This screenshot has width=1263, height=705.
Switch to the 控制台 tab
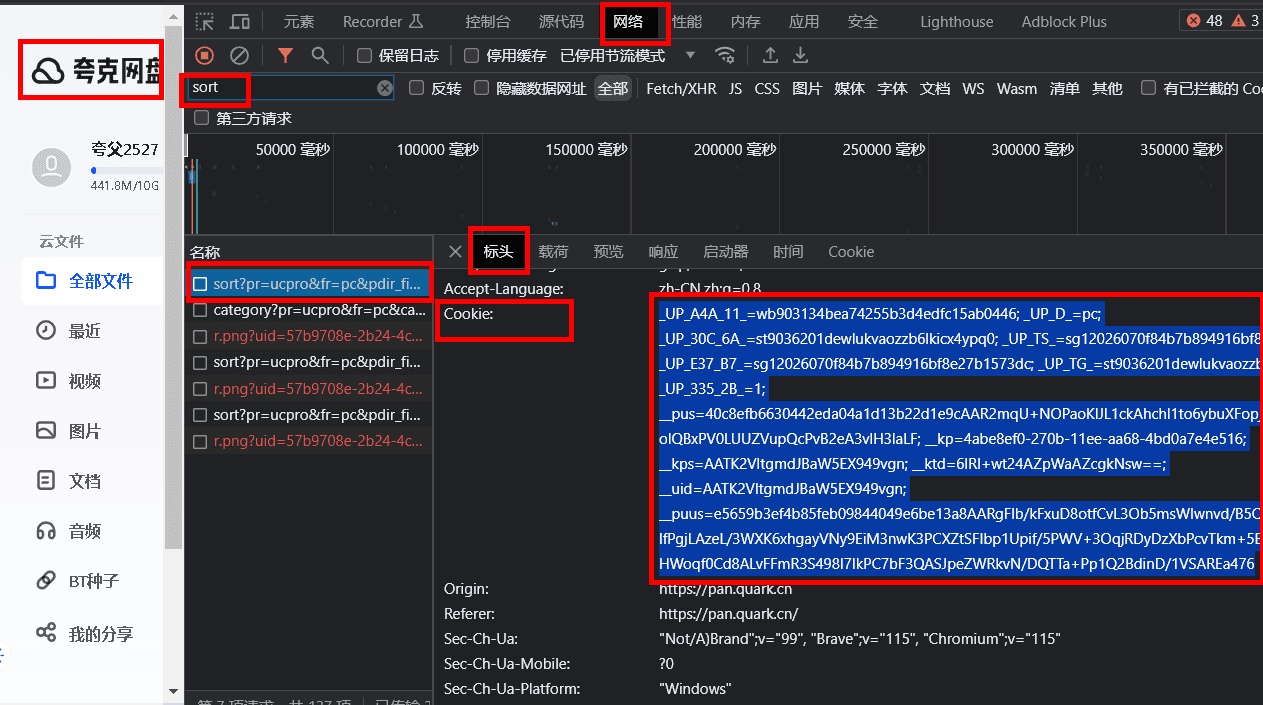click(488, 21)
